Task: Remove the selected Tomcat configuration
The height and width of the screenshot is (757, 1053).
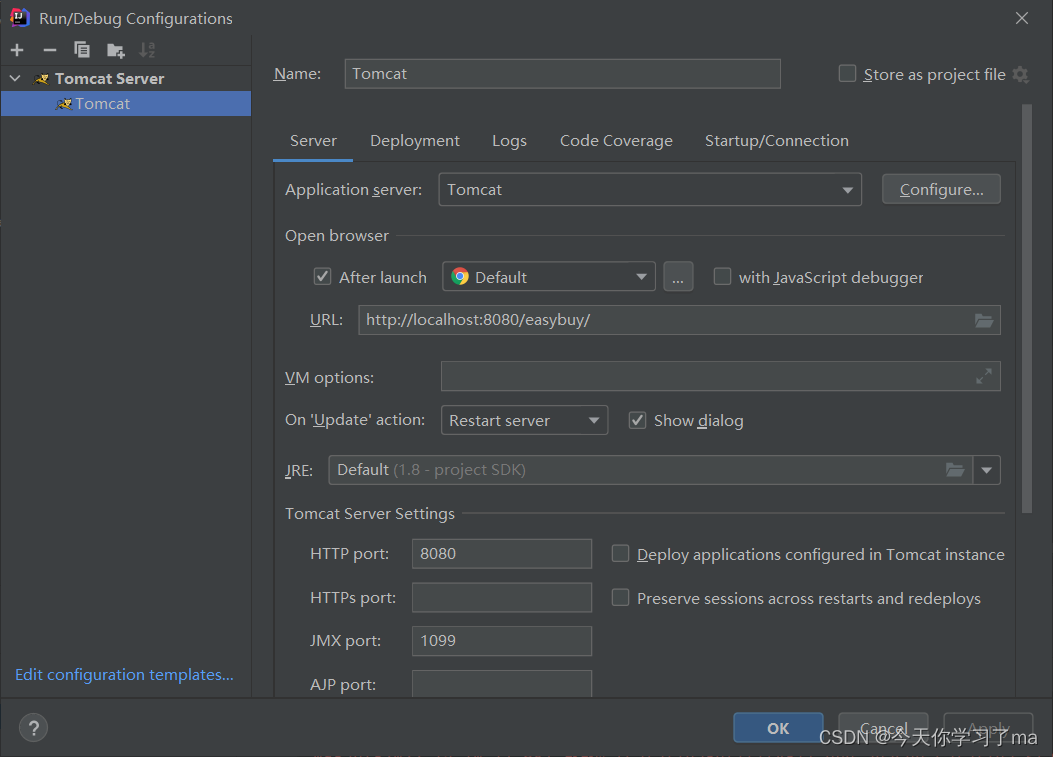Action: coord(48,49)
